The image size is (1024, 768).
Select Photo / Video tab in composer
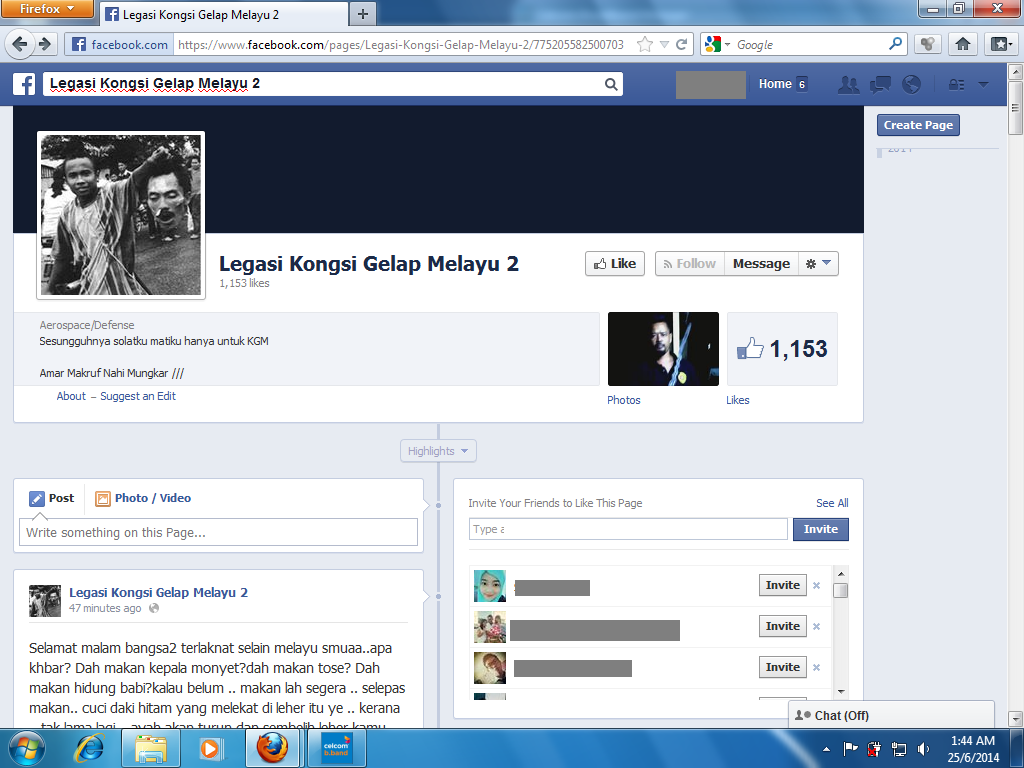pyautogui.click(x=143, y=498)
